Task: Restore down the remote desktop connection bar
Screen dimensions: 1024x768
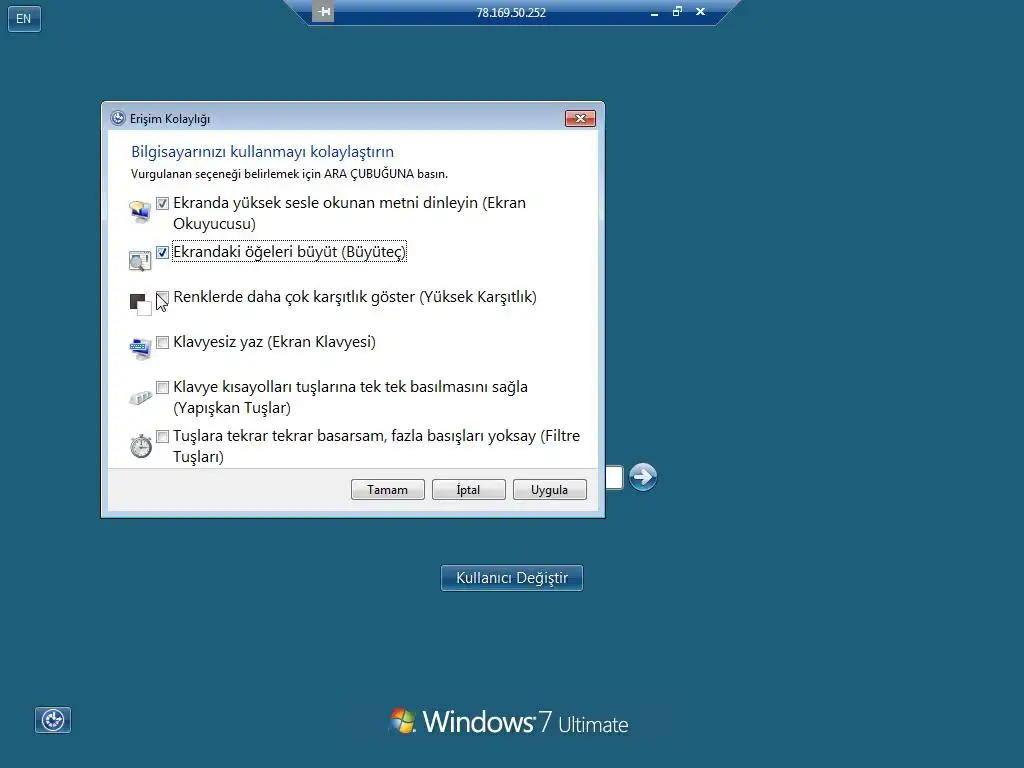Action: (x=677, y=11)
